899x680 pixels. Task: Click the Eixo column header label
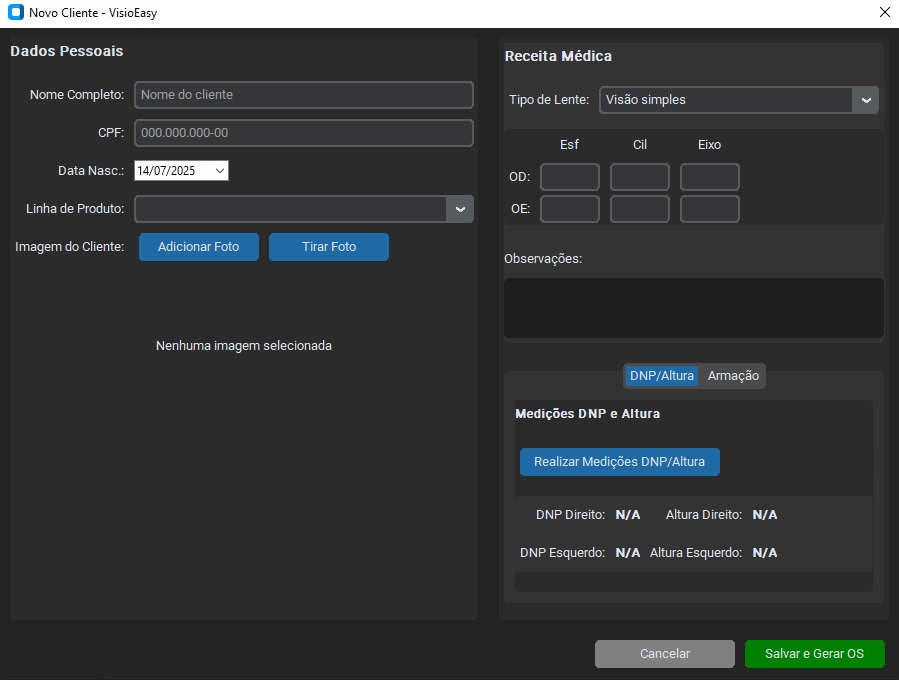709,144
